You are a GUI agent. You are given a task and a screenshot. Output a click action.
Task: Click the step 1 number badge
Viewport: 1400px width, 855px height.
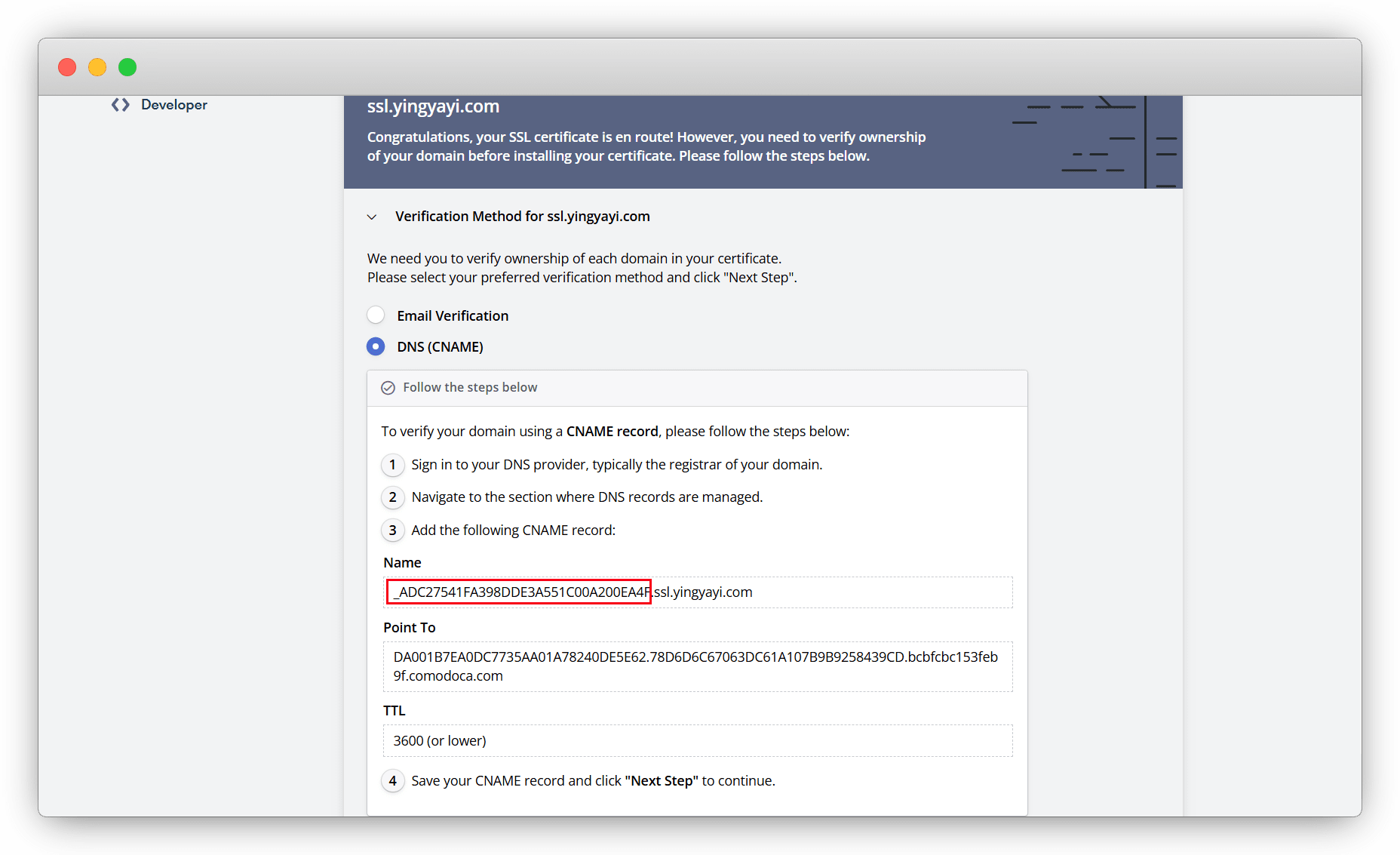coord(392,465)
